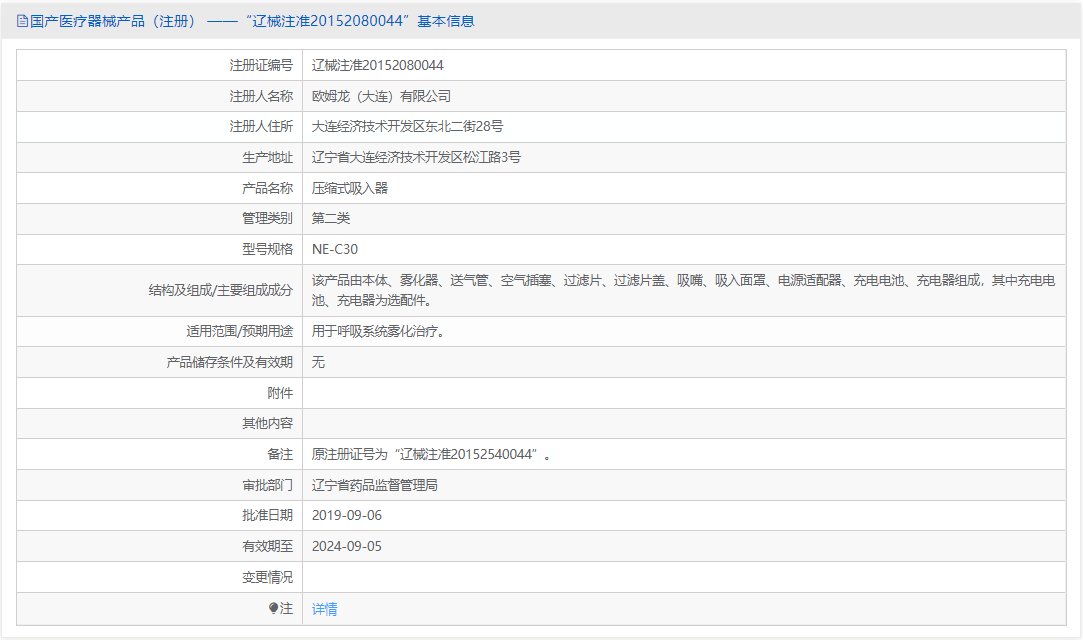Click the 管理类别 label
This screenshot has height=640, width=1083.
pyautogui.click(x=267, y=218)
